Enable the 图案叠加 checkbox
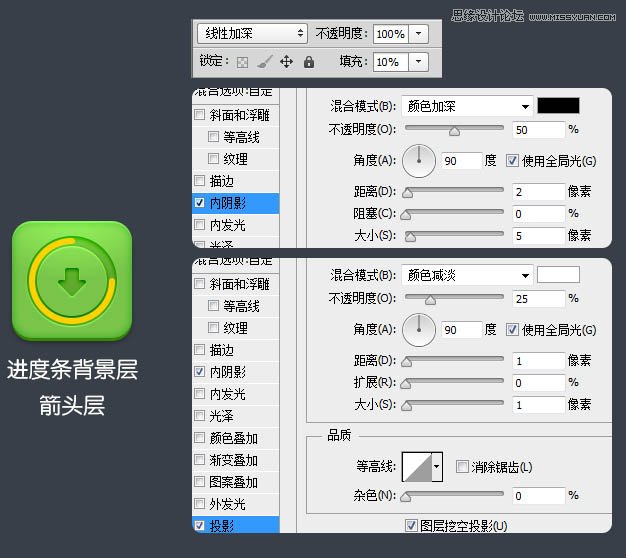This screenshot has height=558, width=626. (200, 481)
